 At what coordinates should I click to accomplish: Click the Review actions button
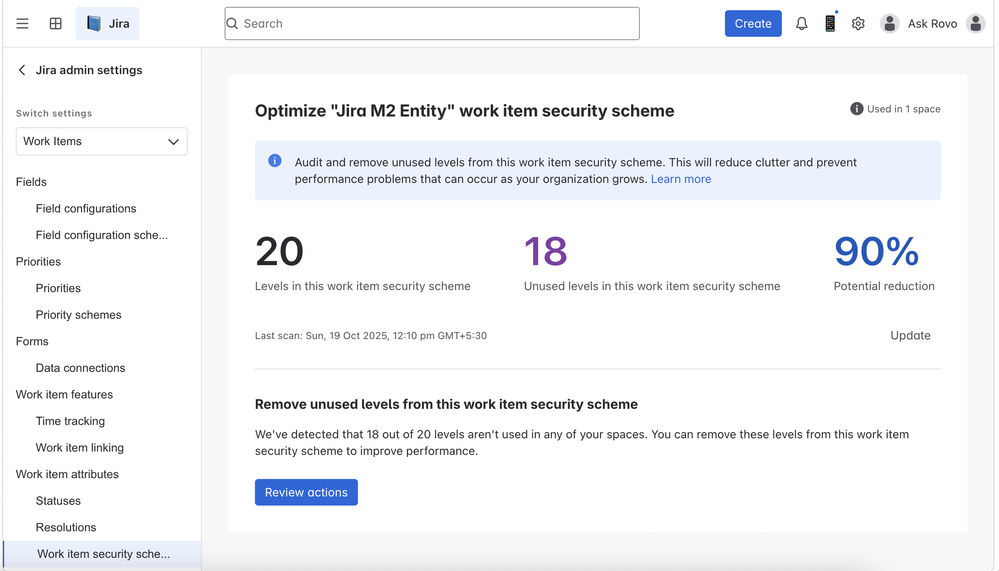[306, 492]
